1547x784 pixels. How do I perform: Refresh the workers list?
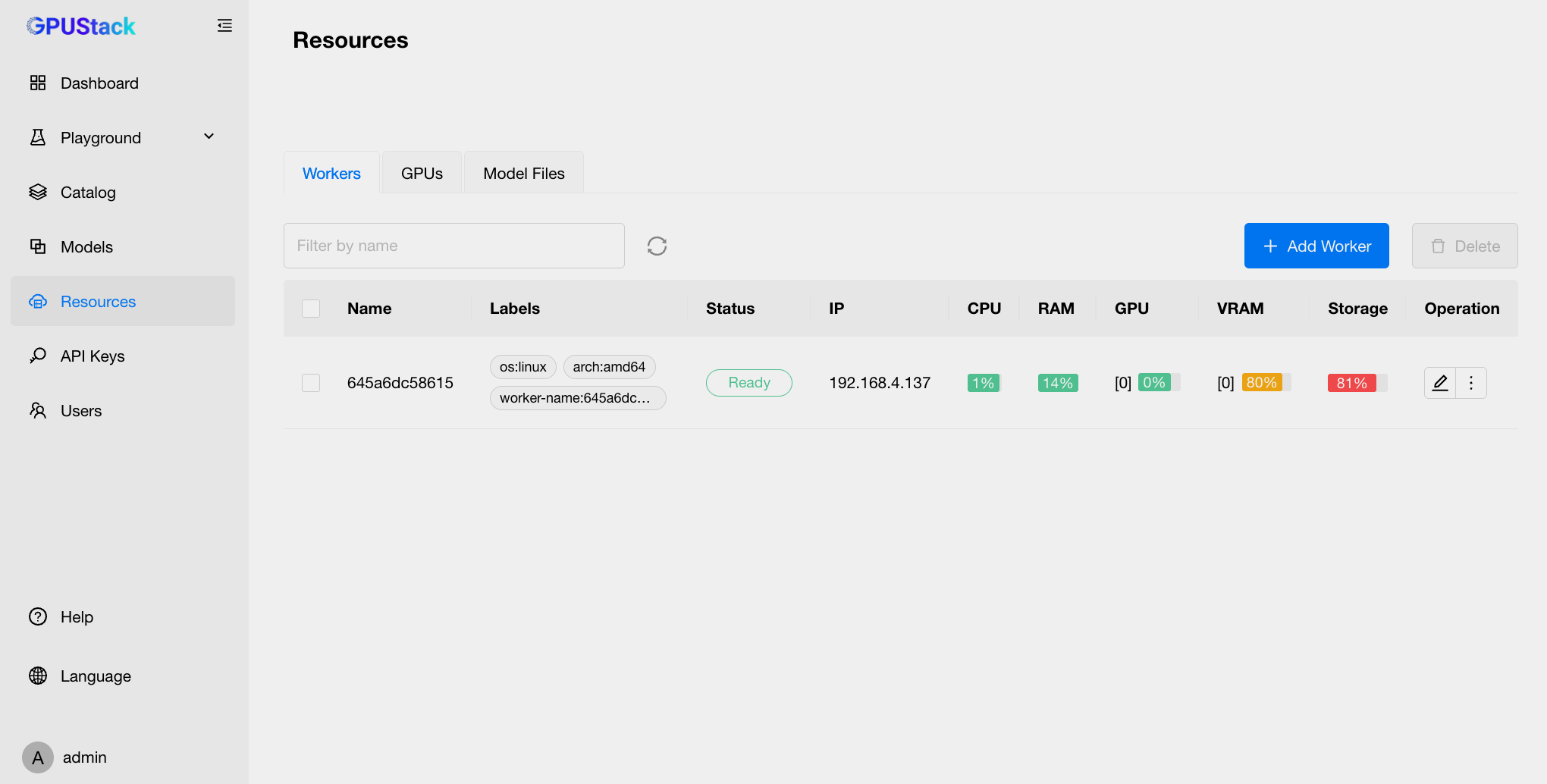(x=657, y=246)
